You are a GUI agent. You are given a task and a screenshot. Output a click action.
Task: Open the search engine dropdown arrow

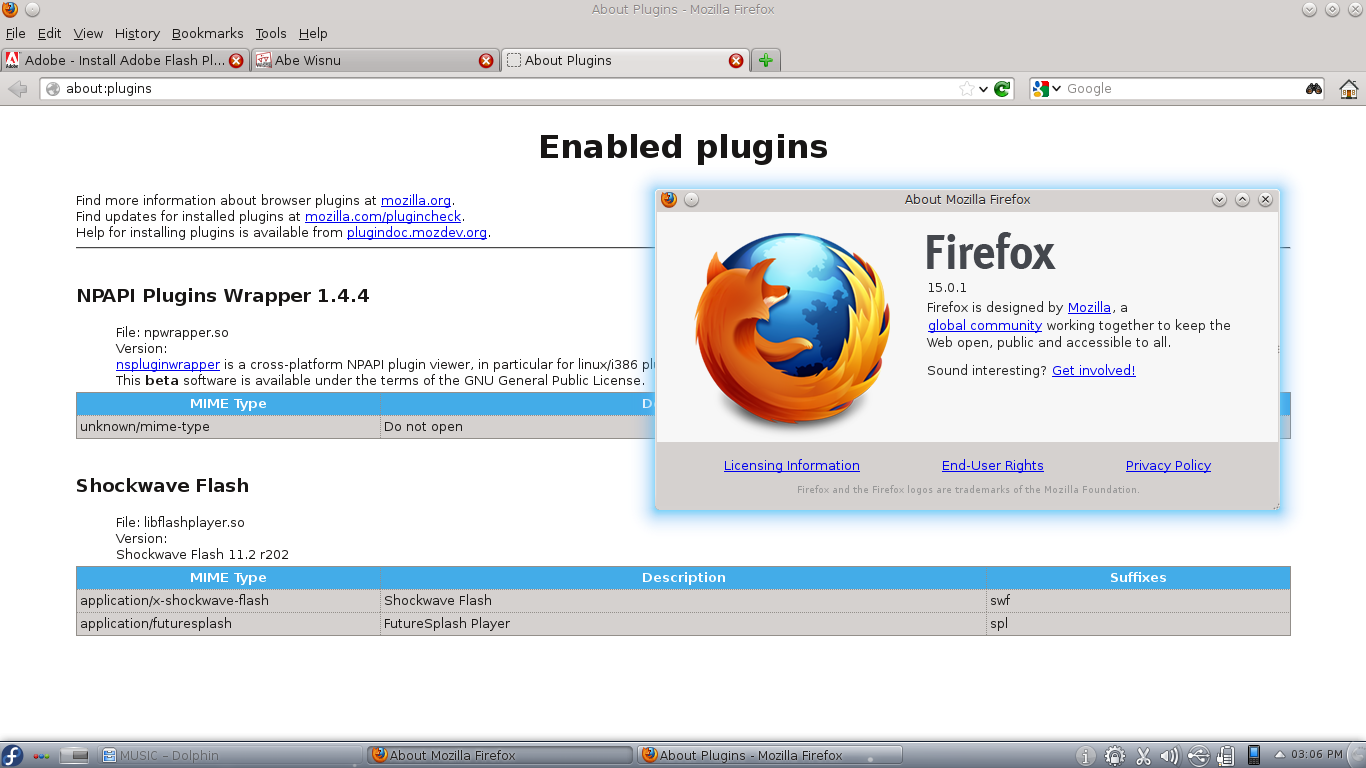point(1056,89)
